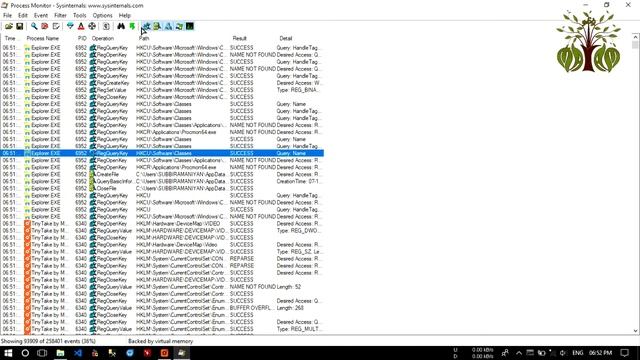The image size is (640, 360).
Task: Toggle the Capture magnifier icon
Action: point(34,26)
